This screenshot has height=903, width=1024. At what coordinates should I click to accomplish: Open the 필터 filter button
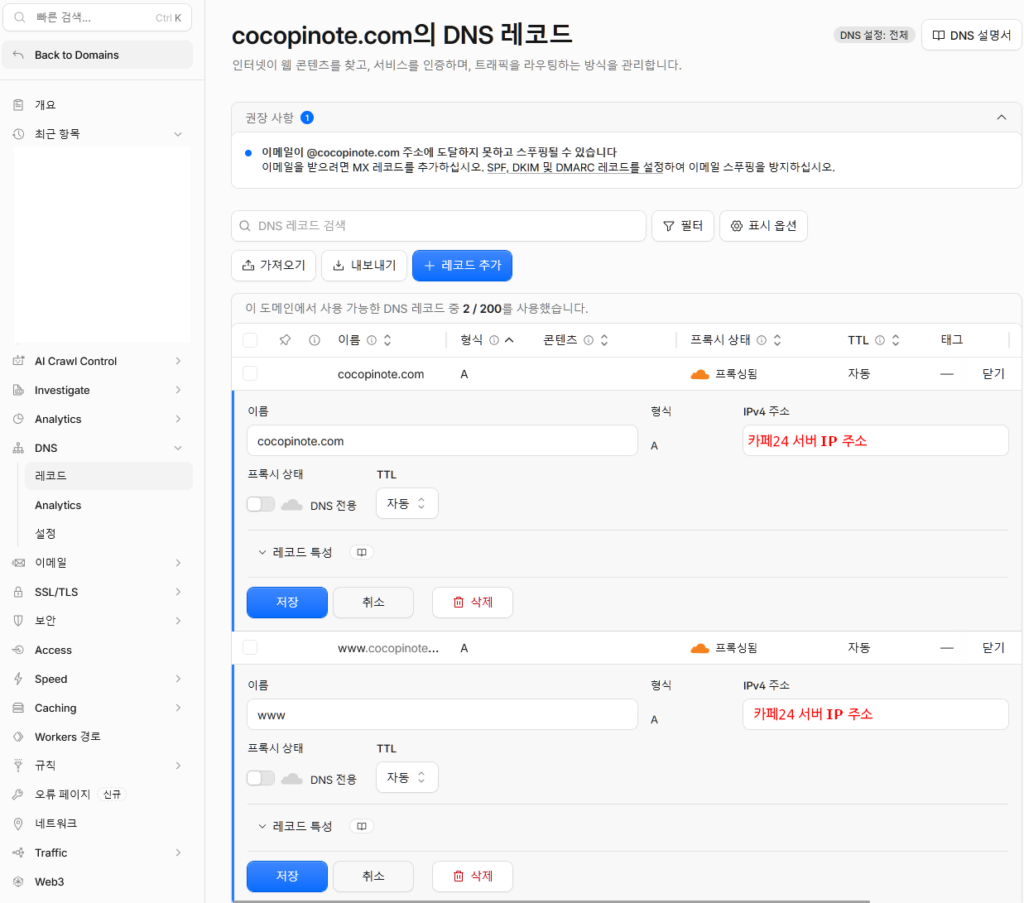[682, 226]
